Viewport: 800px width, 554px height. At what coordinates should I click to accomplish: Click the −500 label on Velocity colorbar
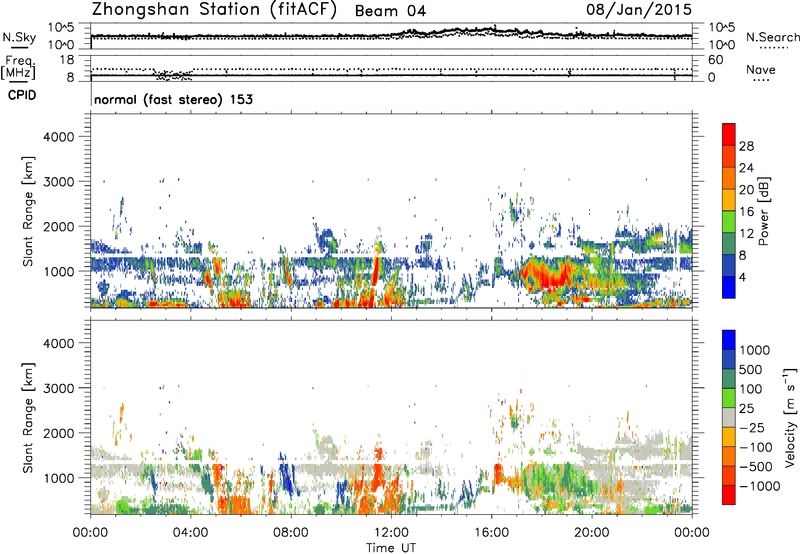coord(756,467)
